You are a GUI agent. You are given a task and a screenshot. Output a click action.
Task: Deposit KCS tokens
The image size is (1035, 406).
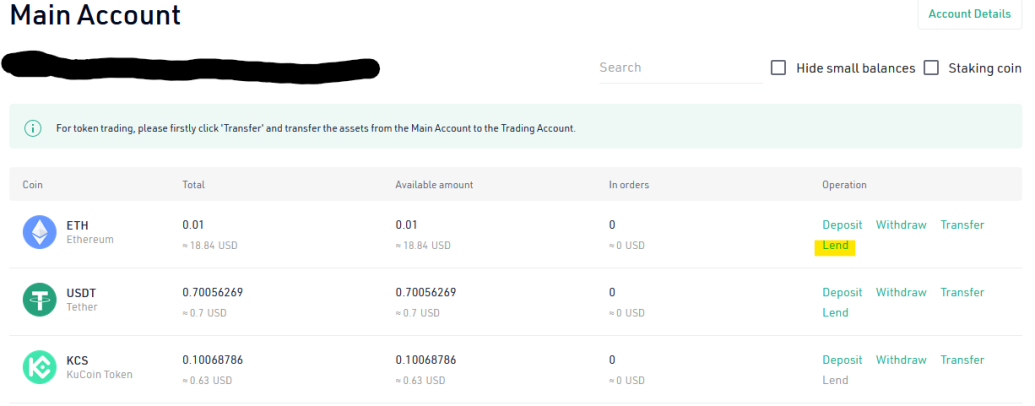[842, 360]
